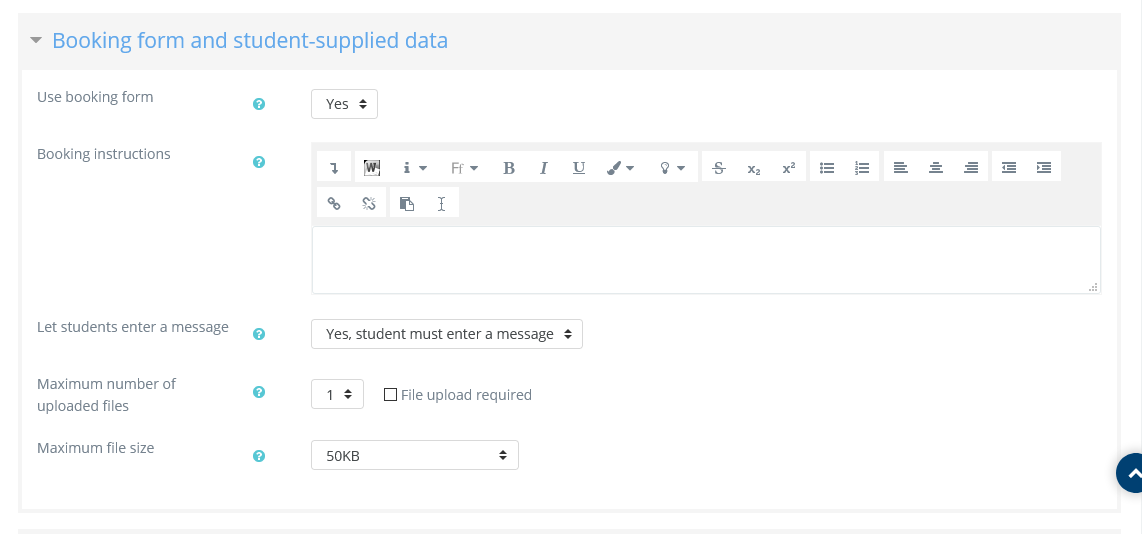Insert an unordered bullet list
The image size is (1142, 534).
click(827, 168)
